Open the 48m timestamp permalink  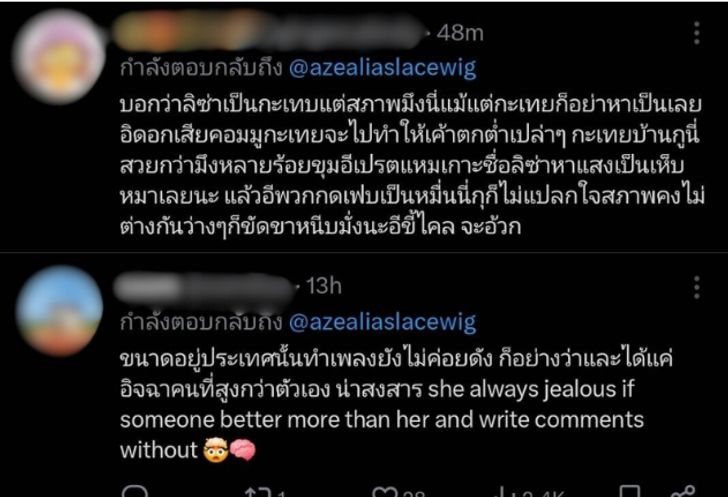pyautogui.click(x=460, y=33)
